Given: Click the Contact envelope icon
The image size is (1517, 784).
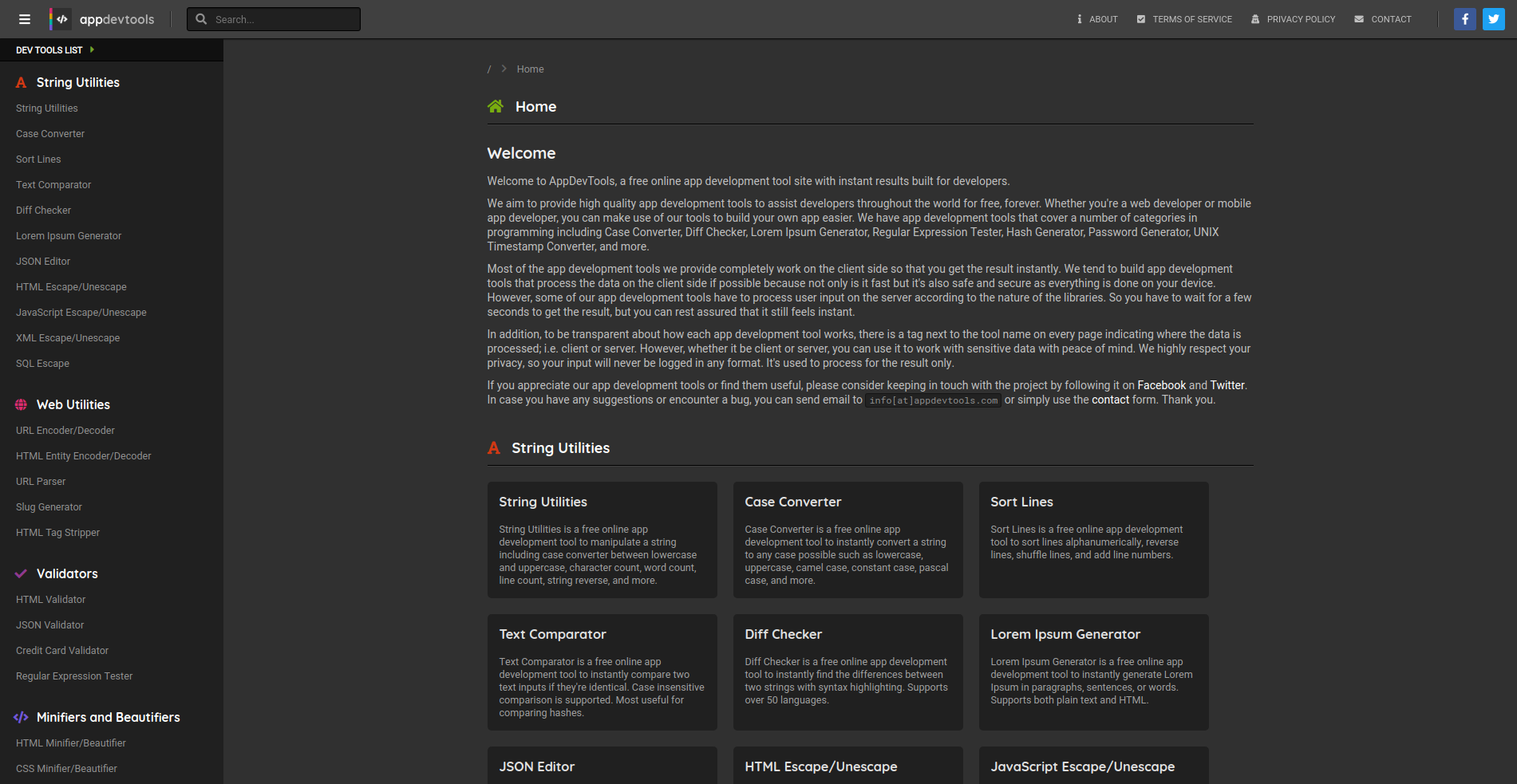Looking at the screenshot, I should [1359, 19].
